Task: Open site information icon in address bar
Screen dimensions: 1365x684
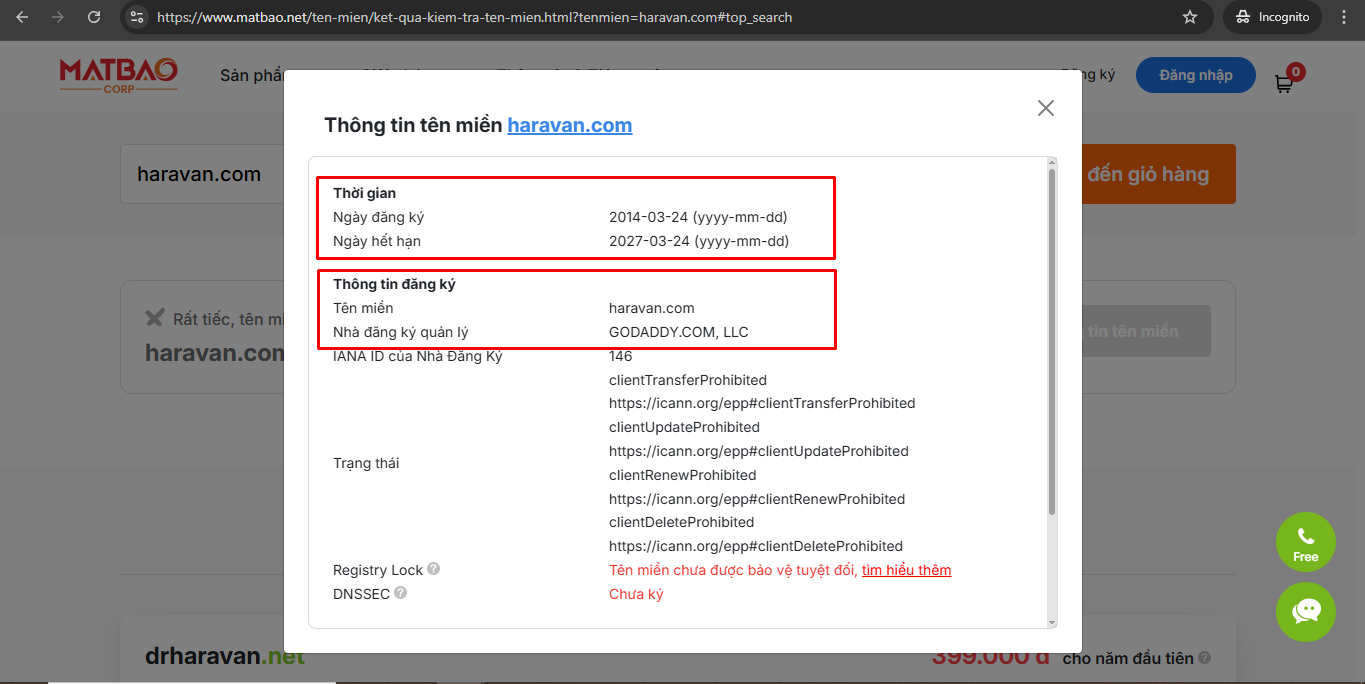Action: click(x=138, y=17)
